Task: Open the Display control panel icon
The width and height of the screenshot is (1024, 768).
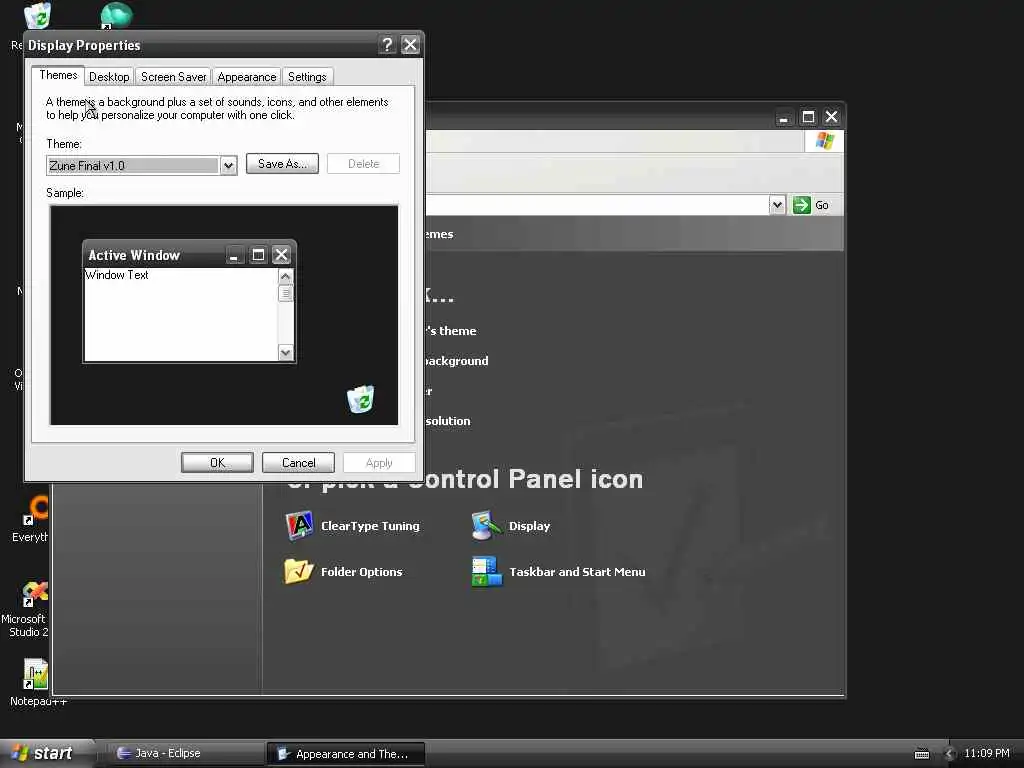Action: (x=511, y=526)
